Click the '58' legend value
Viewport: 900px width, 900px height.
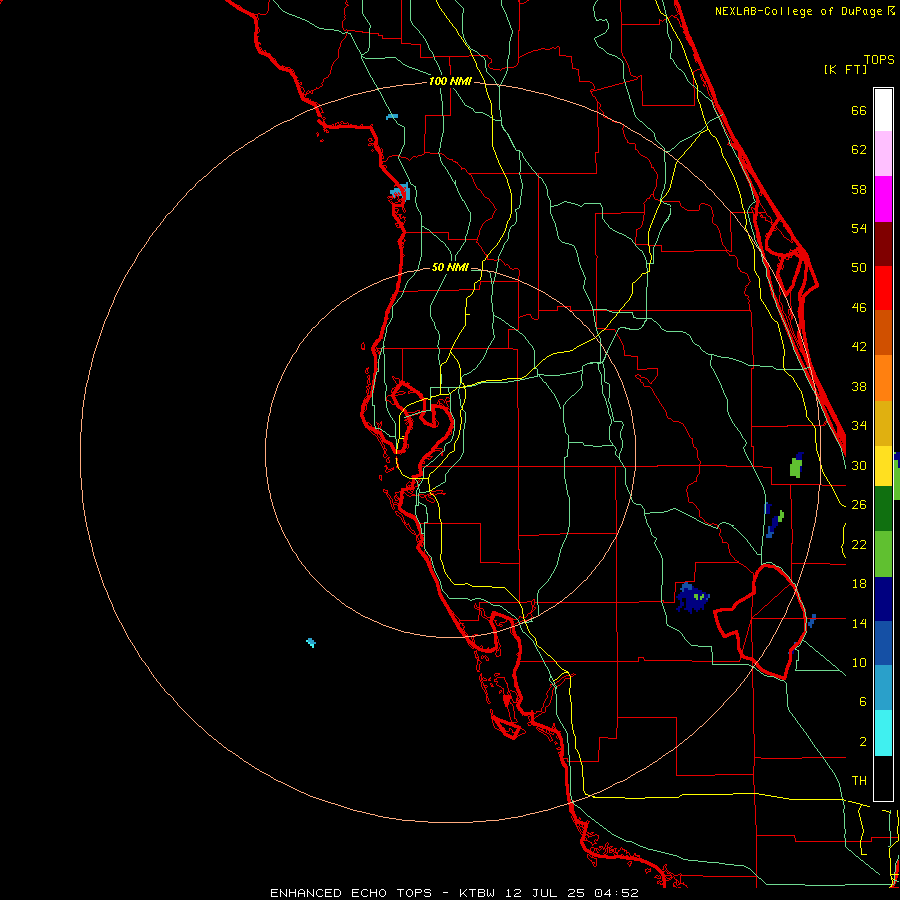tap(859, 189)
